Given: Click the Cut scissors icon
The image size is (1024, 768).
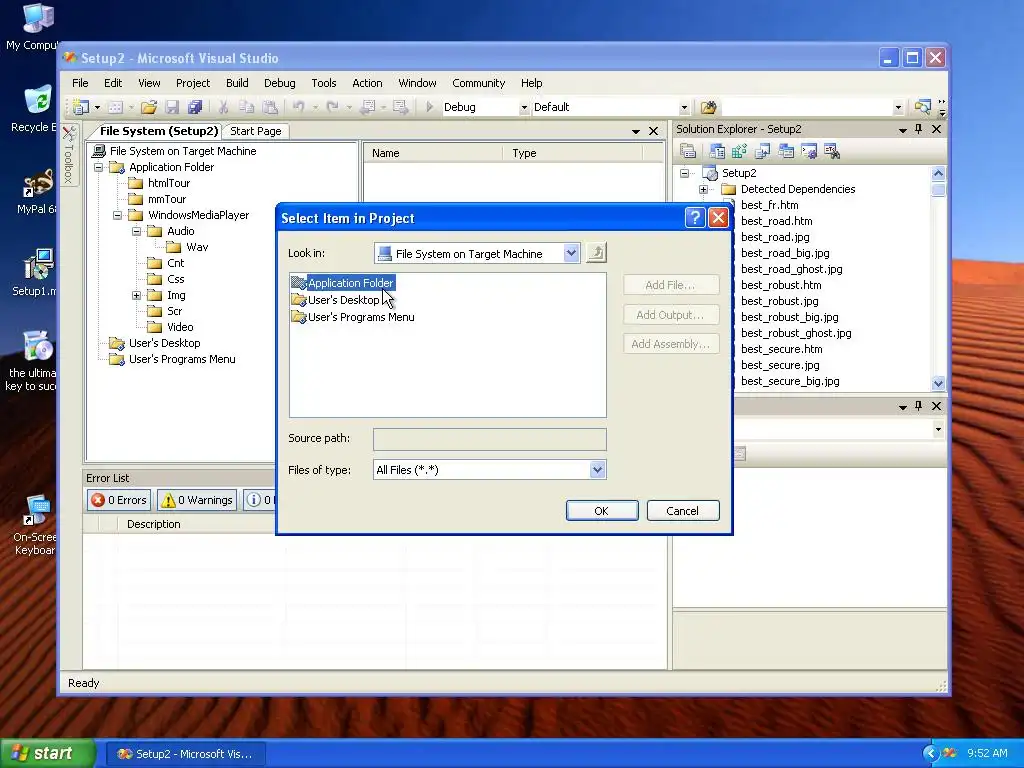Looking at the screenshot, I should point(223,107).
